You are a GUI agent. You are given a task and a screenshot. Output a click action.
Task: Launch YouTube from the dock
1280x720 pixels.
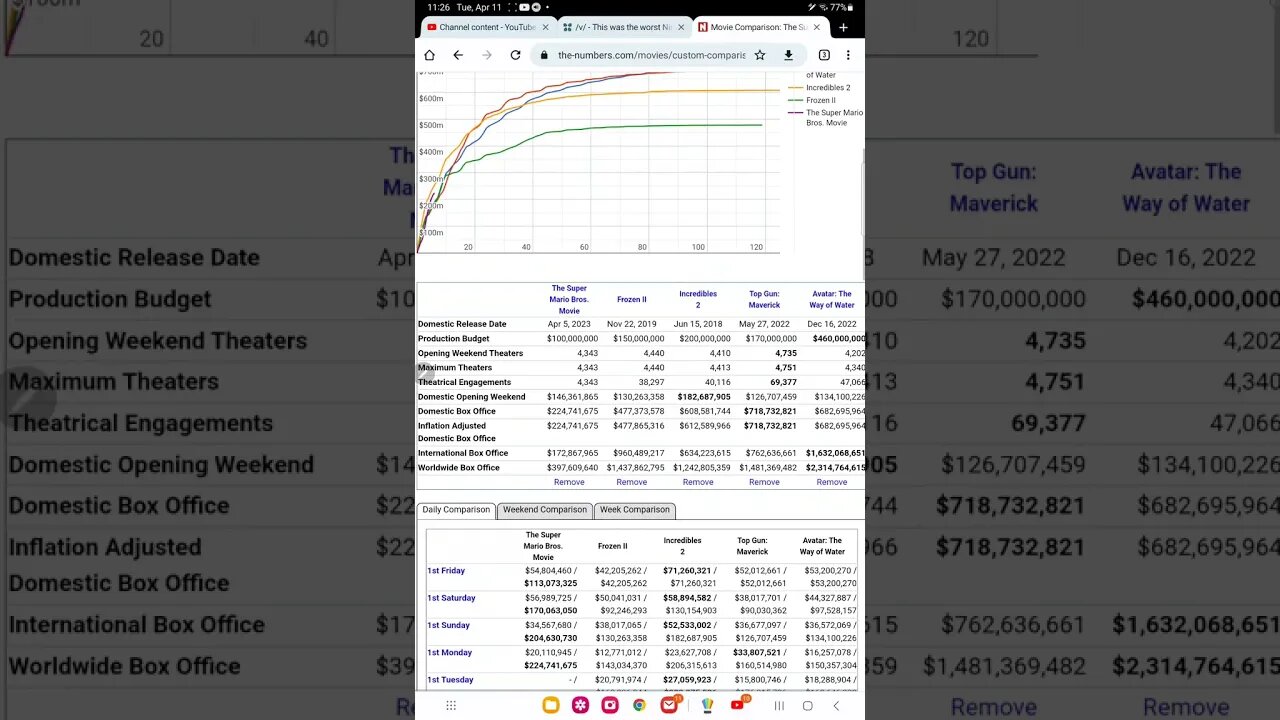tap(738, 705)
